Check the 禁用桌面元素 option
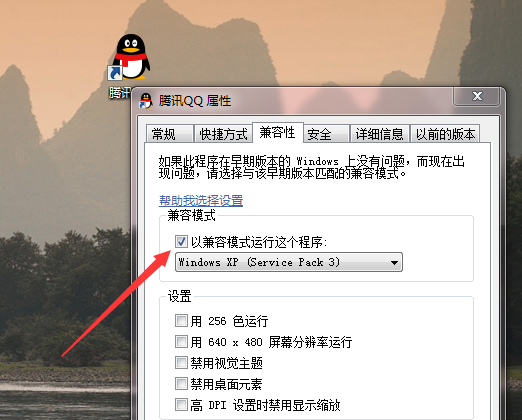 pyautogui.click(x=181, y=384)
